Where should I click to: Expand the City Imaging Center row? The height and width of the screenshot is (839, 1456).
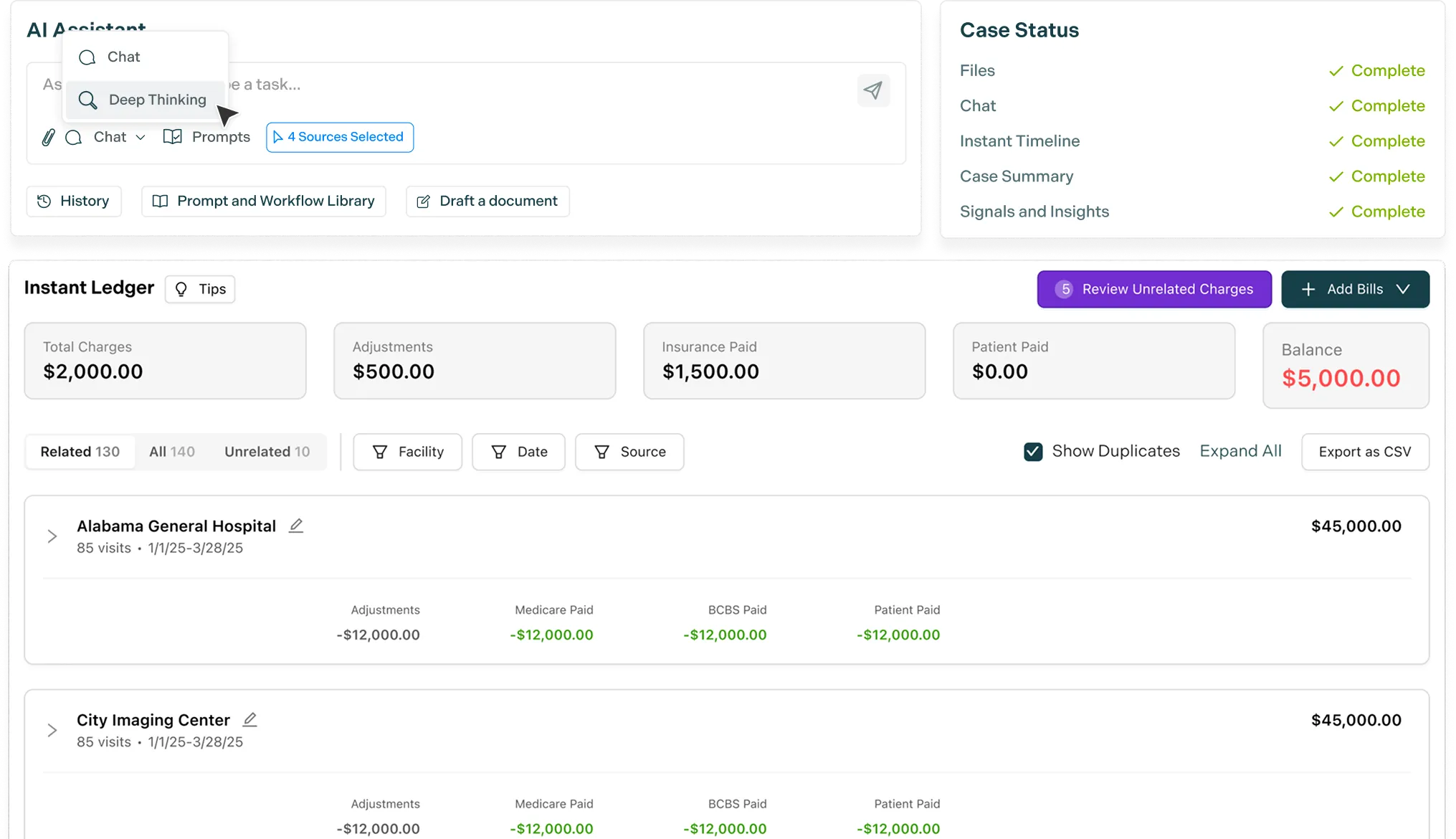pyautogui.click(x=52, y=730)
